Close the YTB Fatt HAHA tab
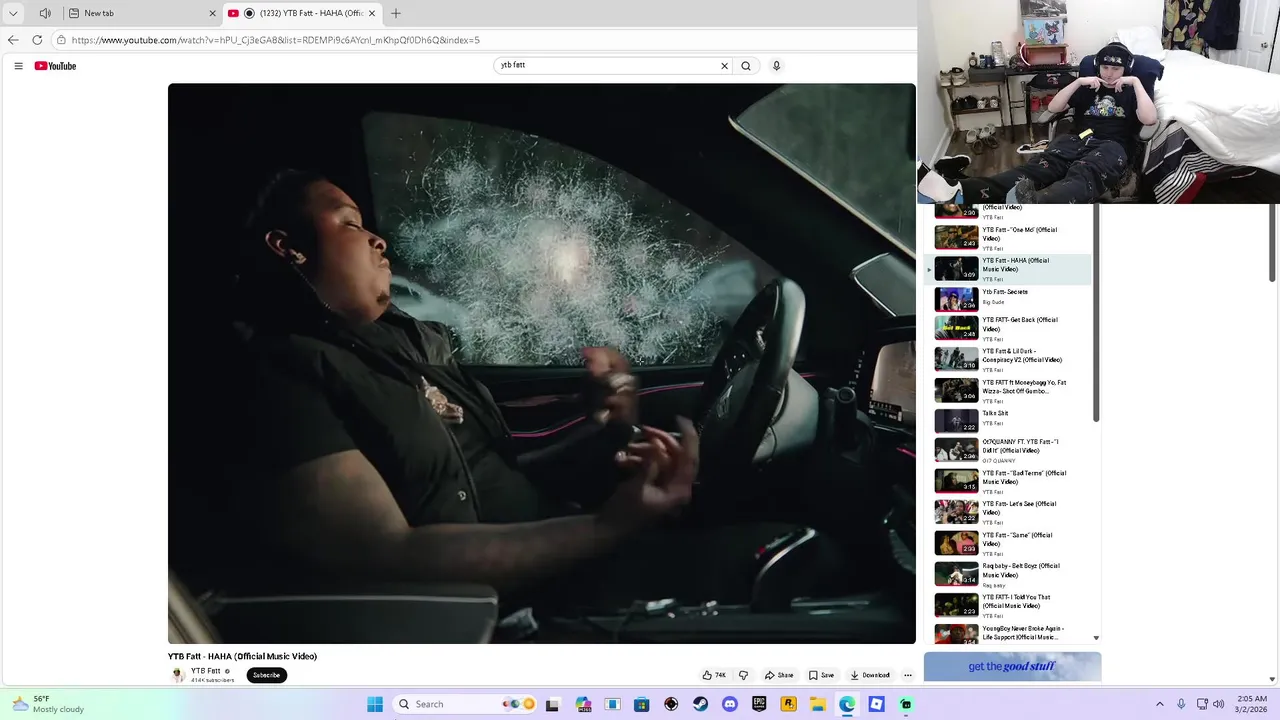Image resolution: width=1280 pixels, height=720 pixels. click(x=372, y=13)
